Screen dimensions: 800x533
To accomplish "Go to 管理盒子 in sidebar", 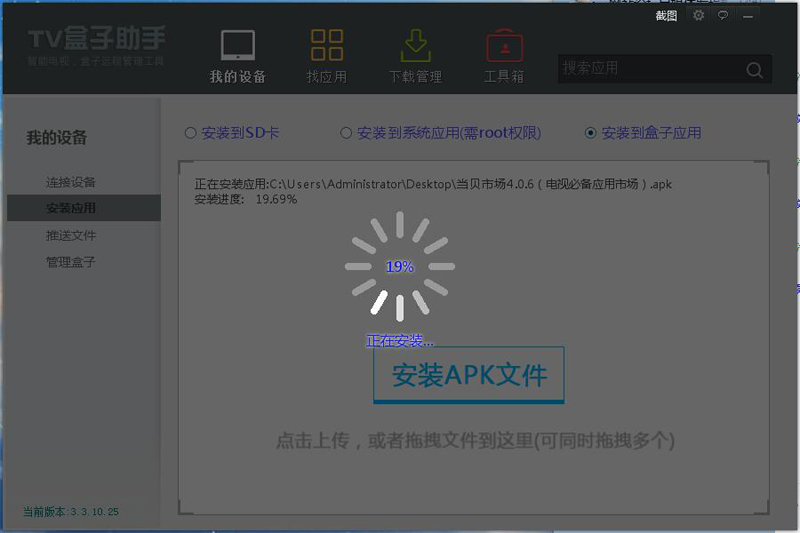I will [x=71, y=262].
